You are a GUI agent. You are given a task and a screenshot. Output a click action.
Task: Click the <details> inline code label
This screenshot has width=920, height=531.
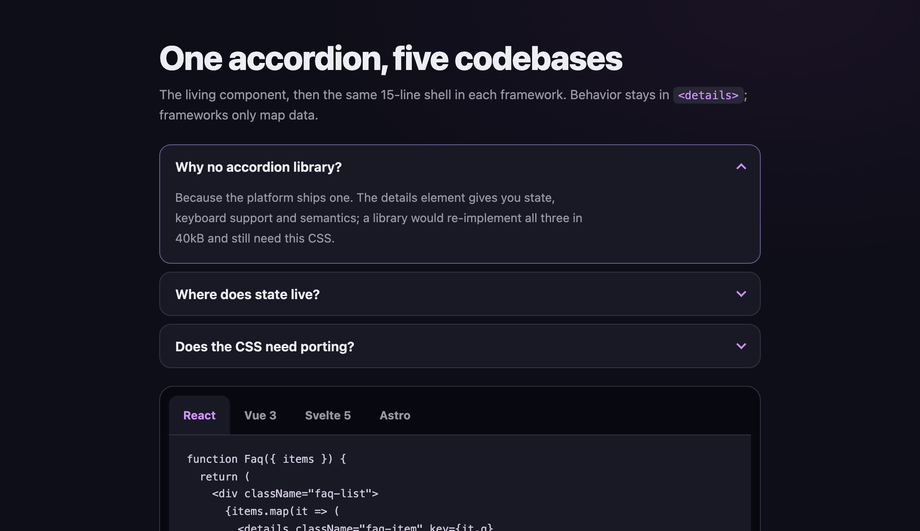(708, 95)
